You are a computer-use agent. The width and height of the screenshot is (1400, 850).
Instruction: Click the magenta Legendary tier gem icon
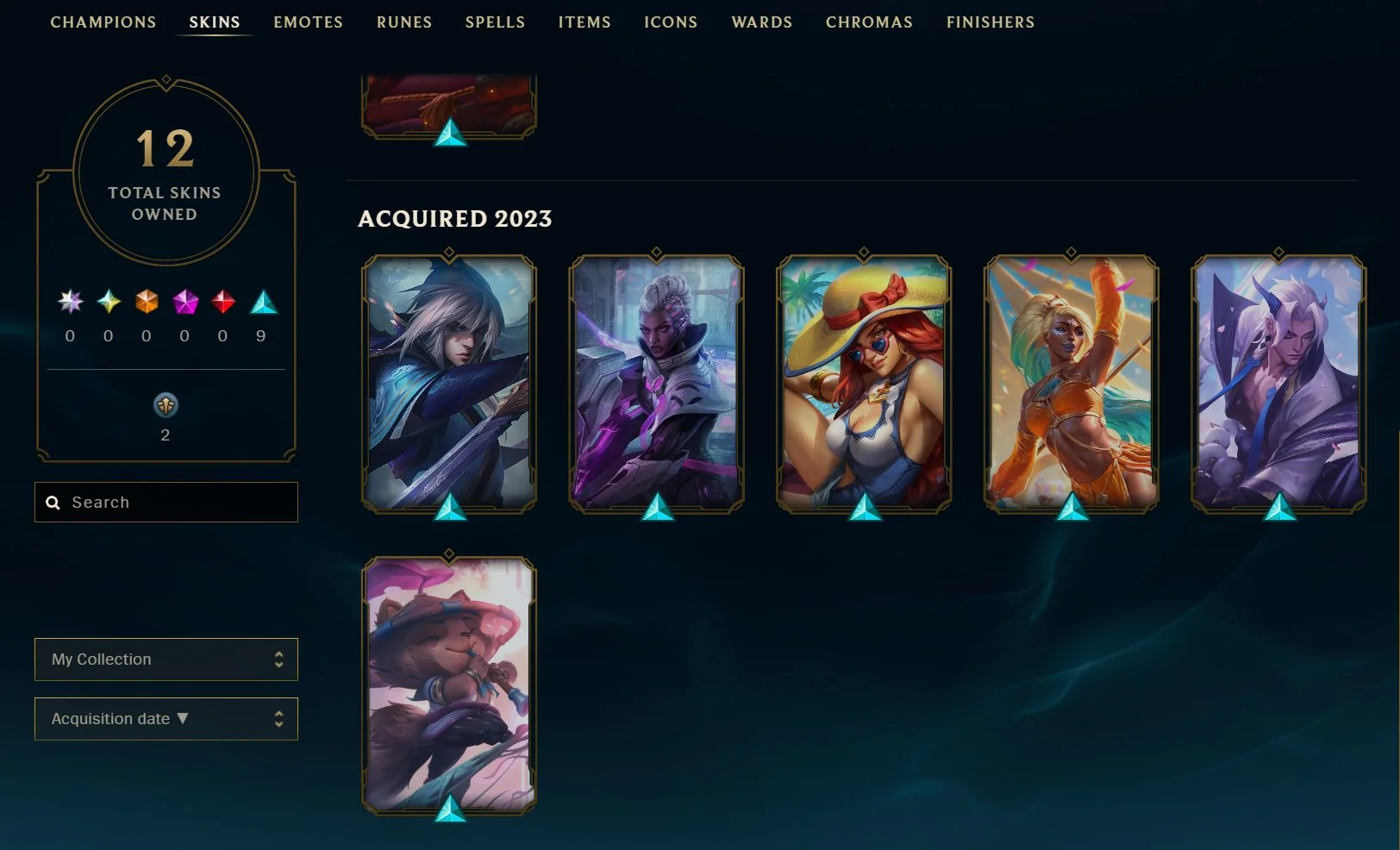[x=185, y=302]
